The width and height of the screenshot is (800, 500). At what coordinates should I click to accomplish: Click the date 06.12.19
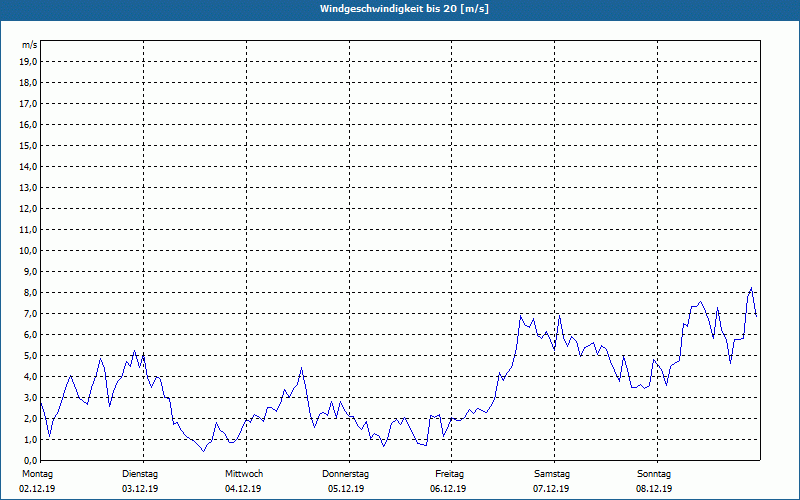(448, 489)
